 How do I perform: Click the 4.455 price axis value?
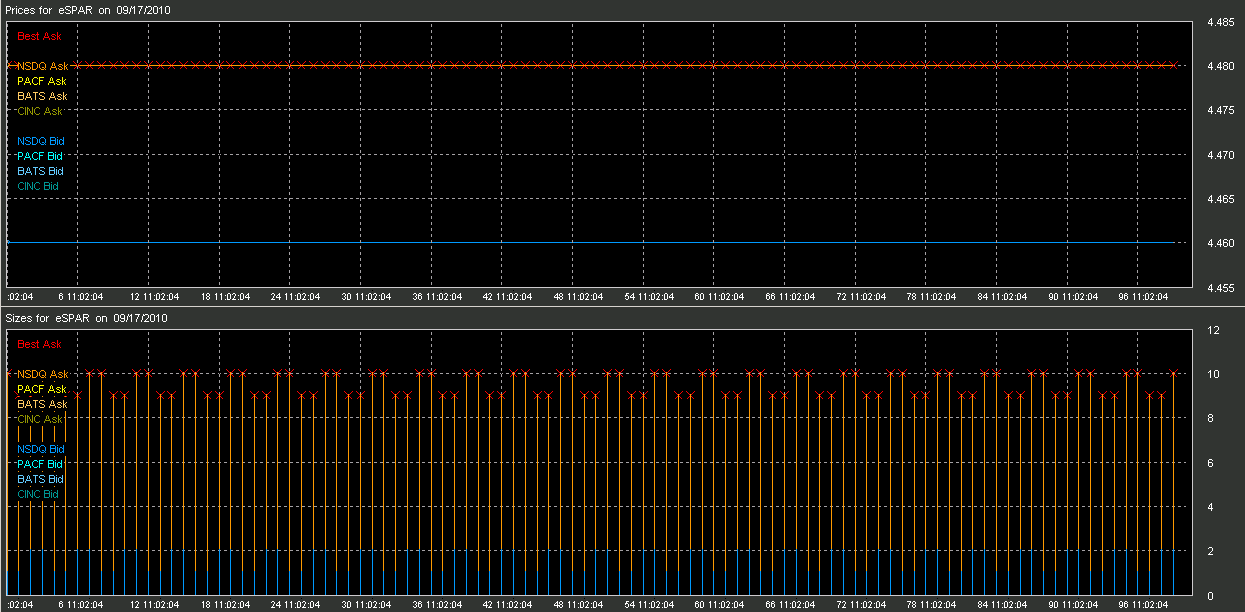point(1219,288)
